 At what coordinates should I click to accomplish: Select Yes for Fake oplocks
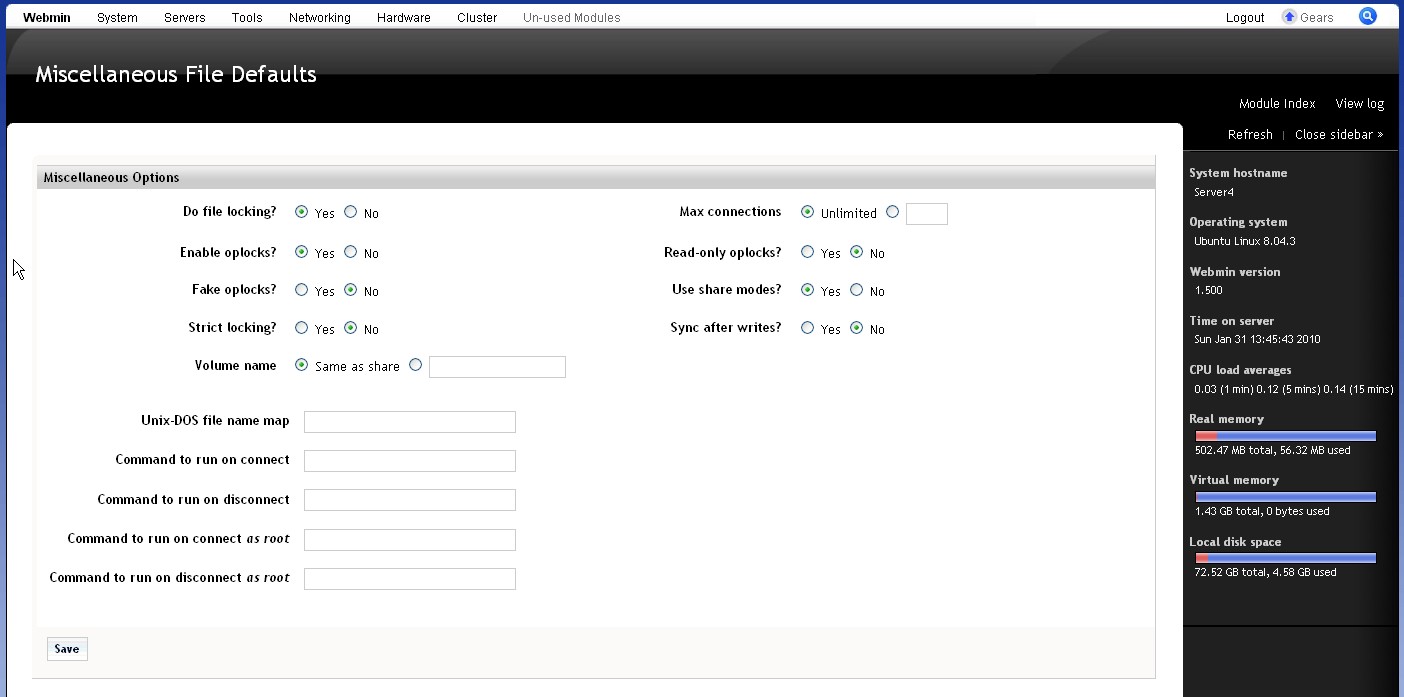301,290
